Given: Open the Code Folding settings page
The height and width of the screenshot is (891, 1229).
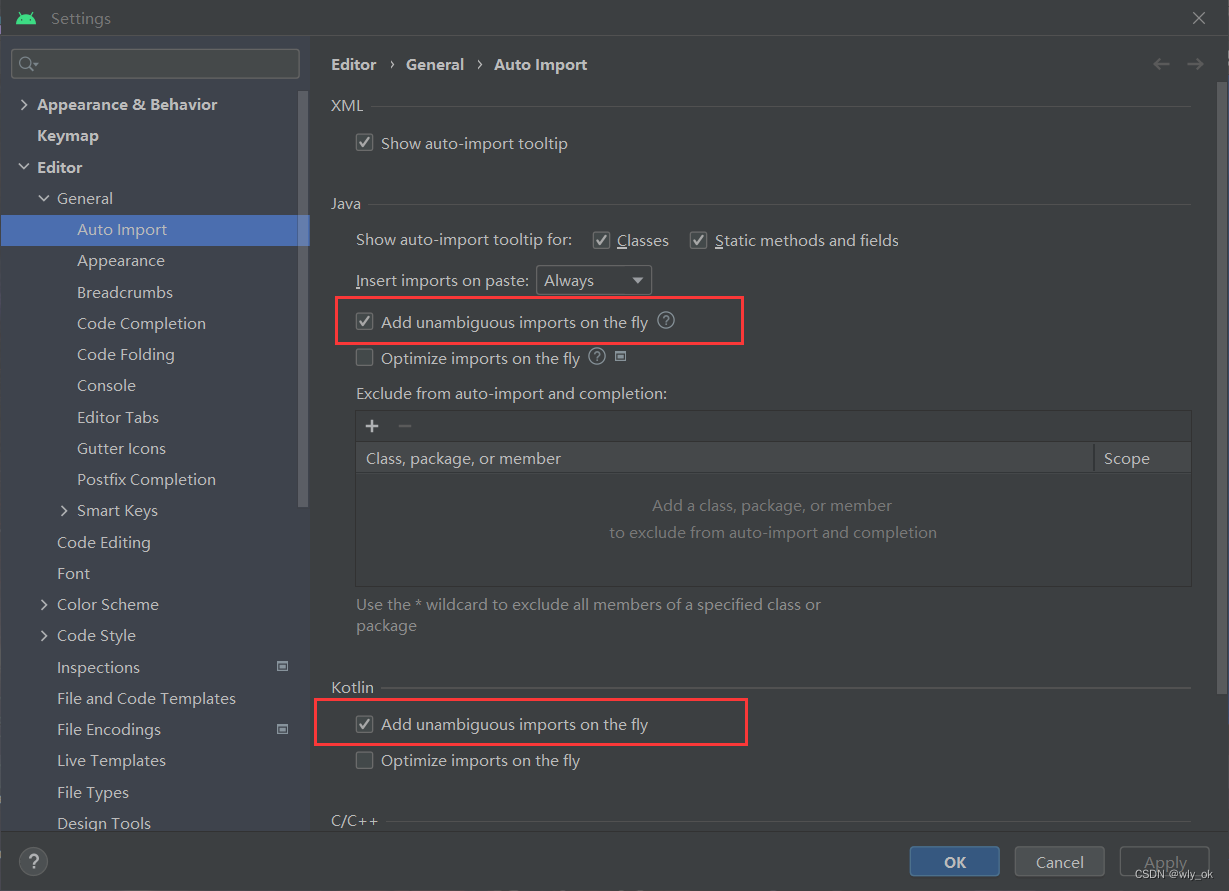Looking at the screenshot, I should (126, 354).
